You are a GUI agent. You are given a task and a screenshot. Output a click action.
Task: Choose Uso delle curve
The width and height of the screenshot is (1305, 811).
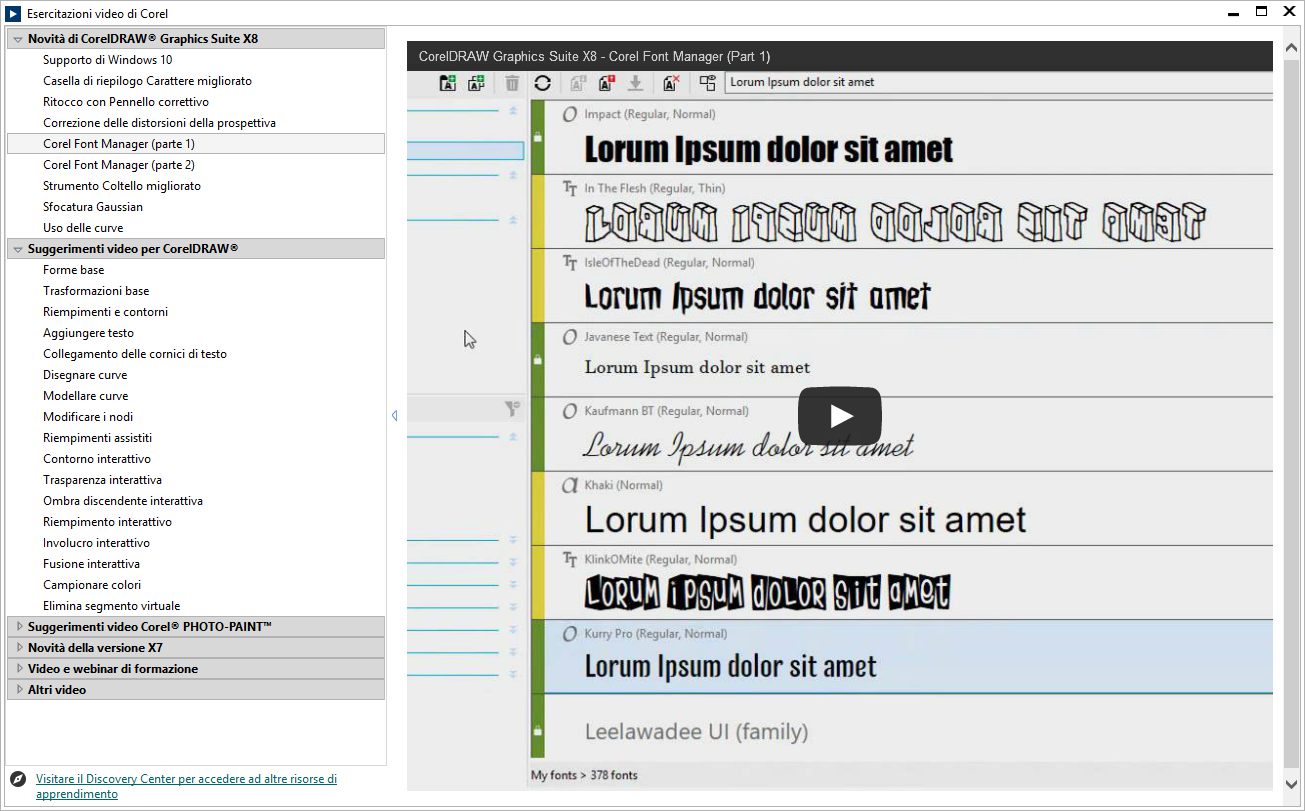point(83,228)
